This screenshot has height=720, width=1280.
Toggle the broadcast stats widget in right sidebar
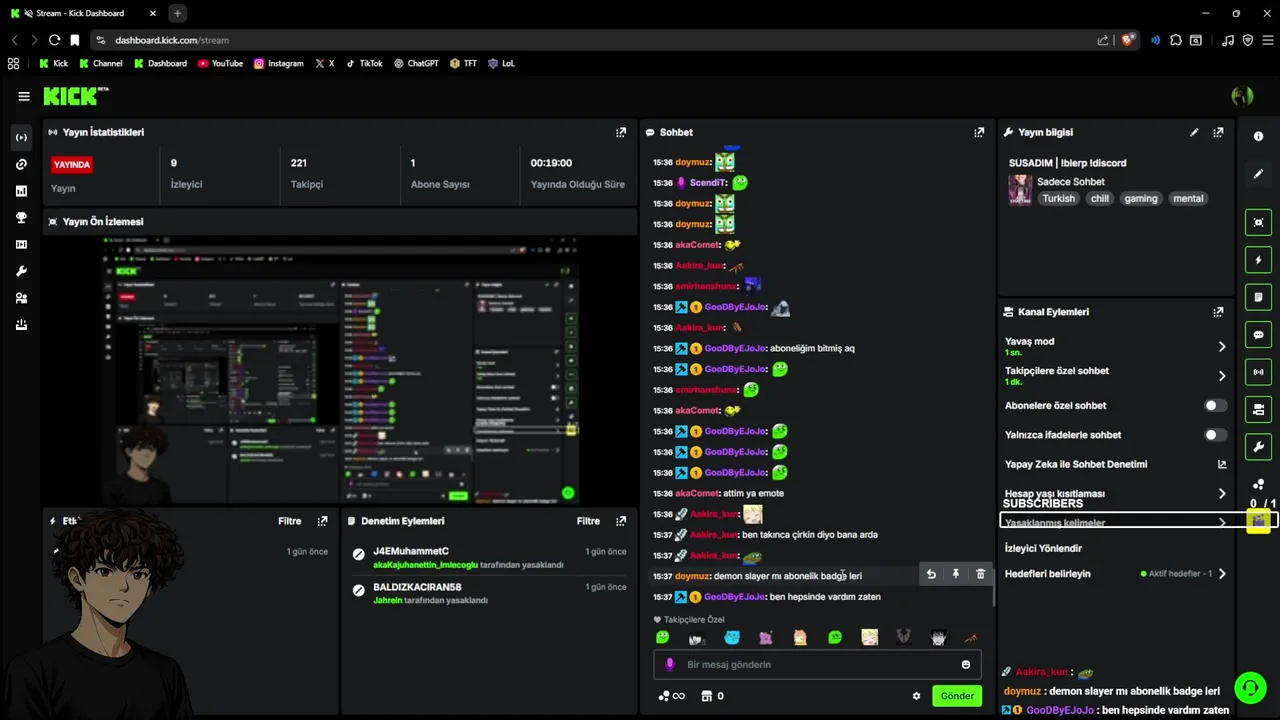pos(1258,372)
